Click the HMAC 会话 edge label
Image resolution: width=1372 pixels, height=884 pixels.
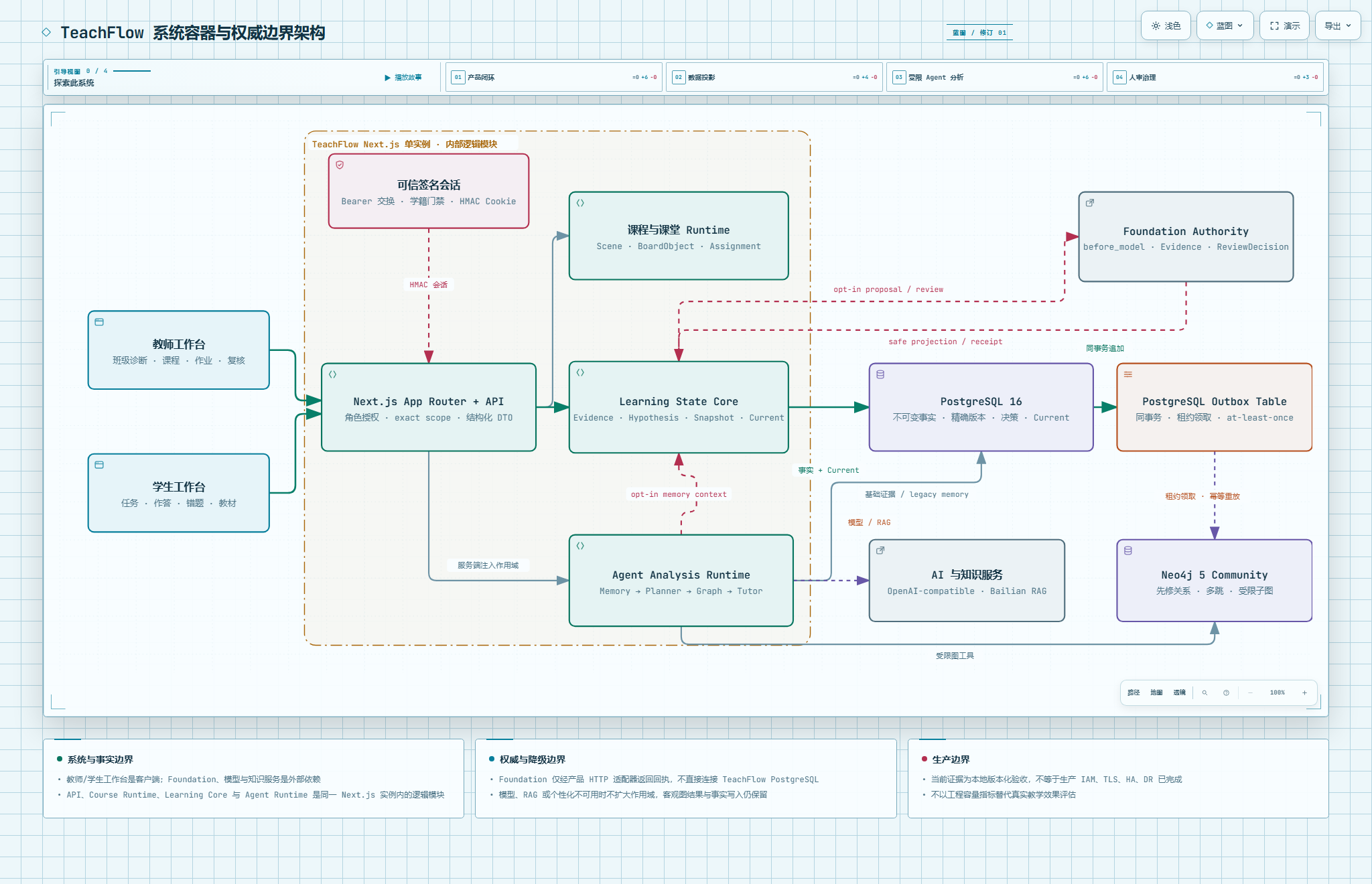coord(429,285)
